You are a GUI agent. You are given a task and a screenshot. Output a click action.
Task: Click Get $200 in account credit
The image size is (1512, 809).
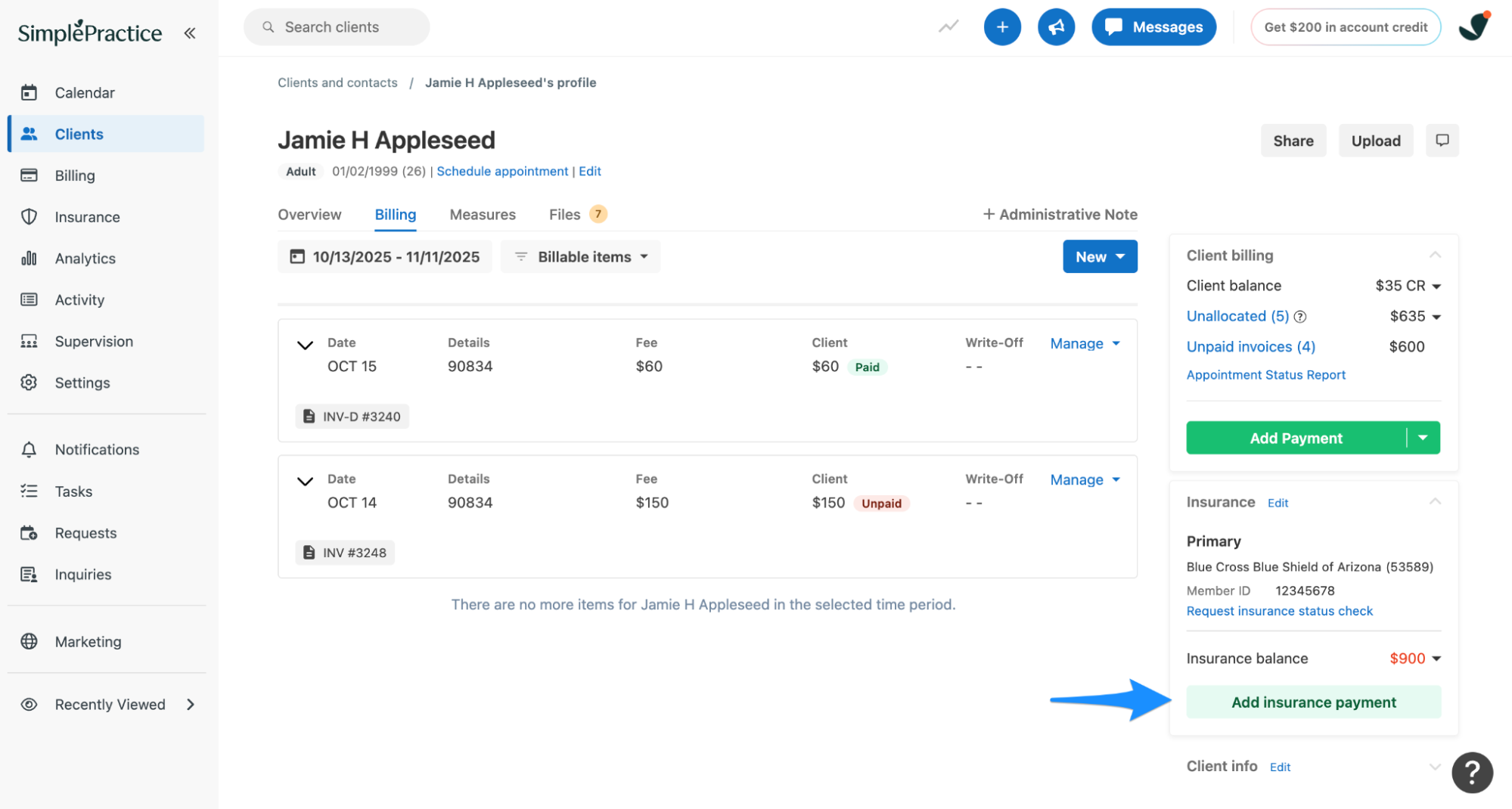click(1346, 27)
